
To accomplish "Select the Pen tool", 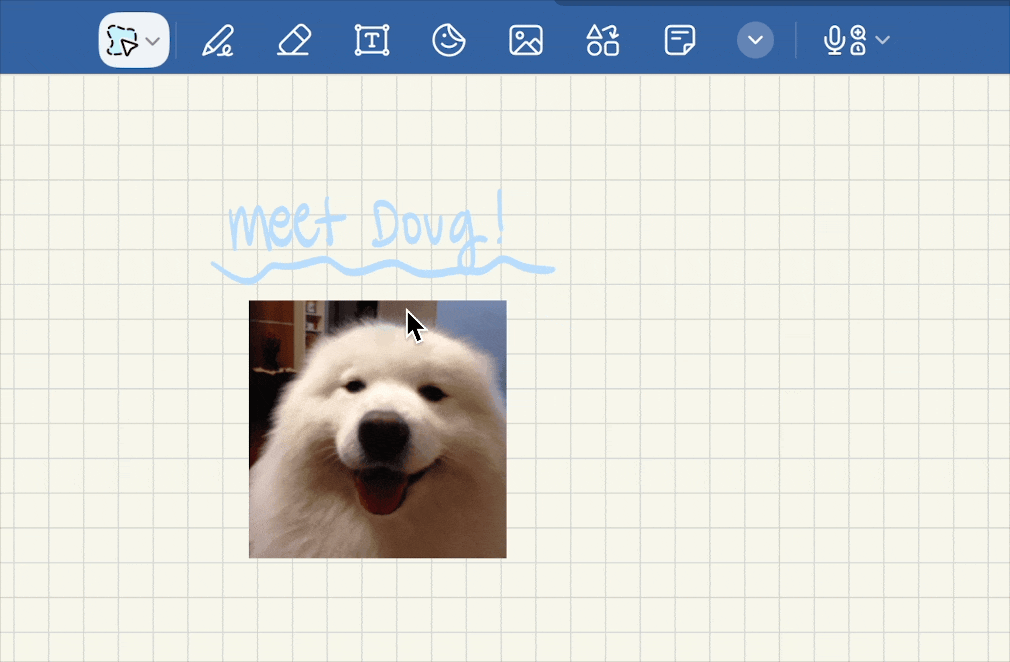I will 217,41.
